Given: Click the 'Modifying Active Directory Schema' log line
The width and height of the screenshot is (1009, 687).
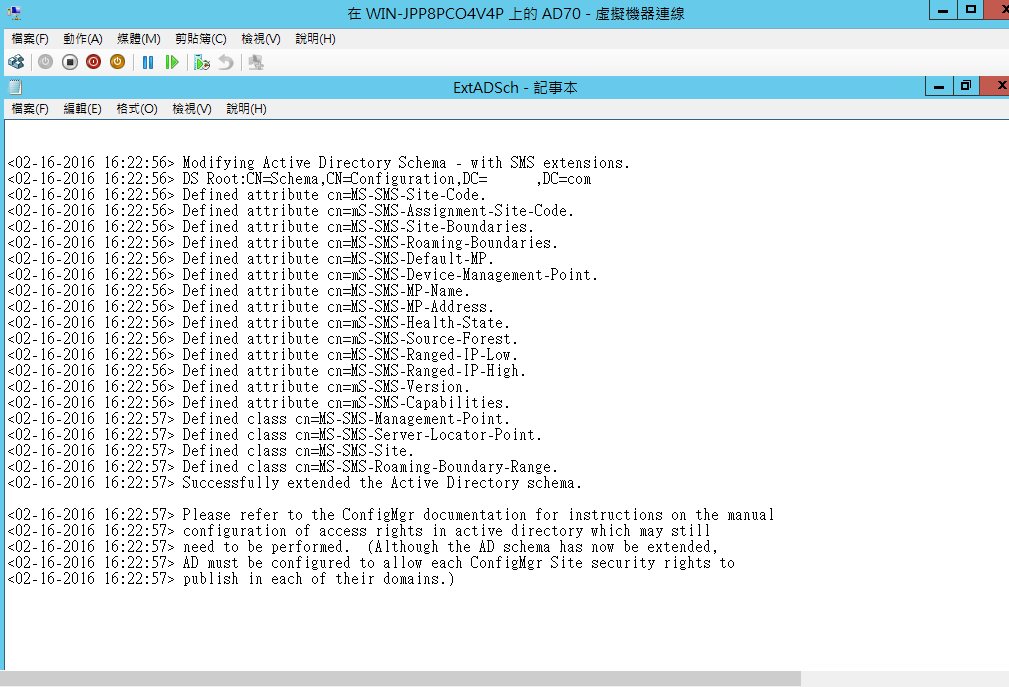Looking at the screenshot, I should click(319, 163).
